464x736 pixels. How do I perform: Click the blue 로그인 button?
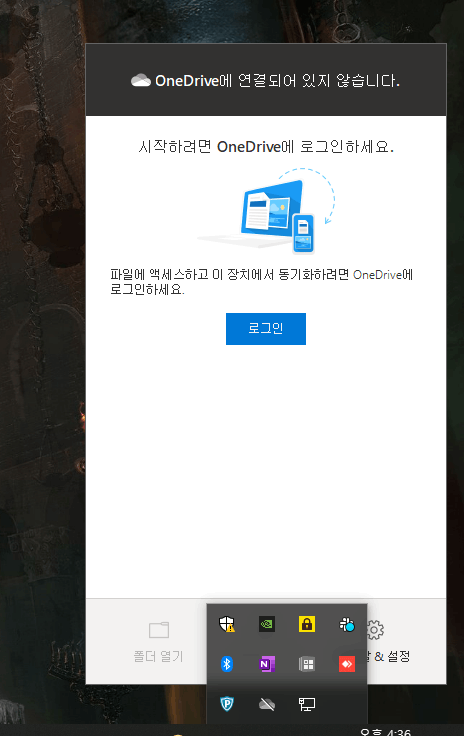click(x=266, y=329)
